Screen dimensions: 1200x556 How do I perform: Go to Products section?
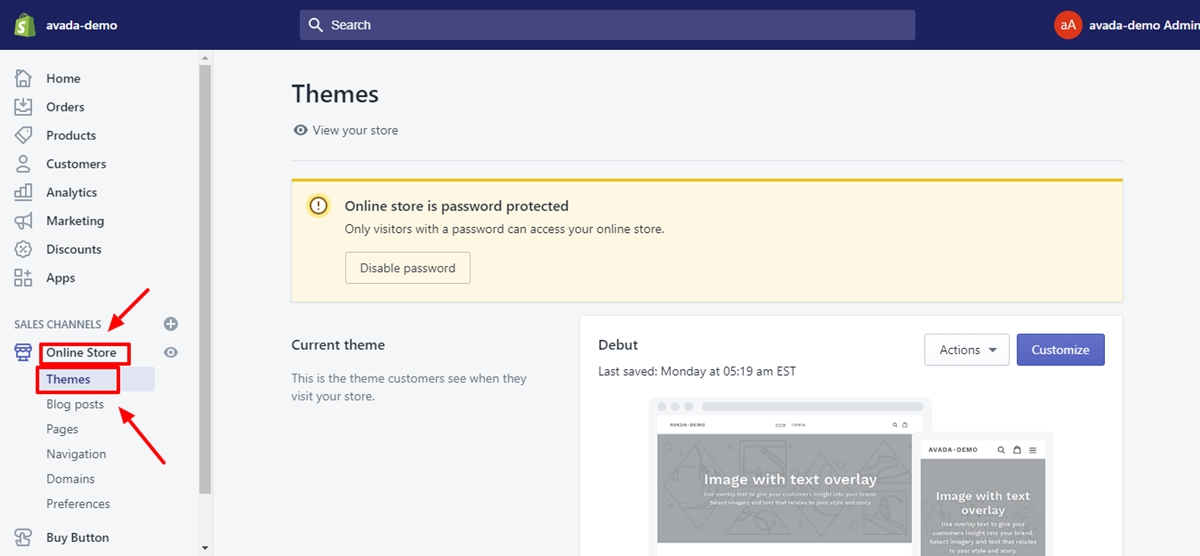click(71, 135)
